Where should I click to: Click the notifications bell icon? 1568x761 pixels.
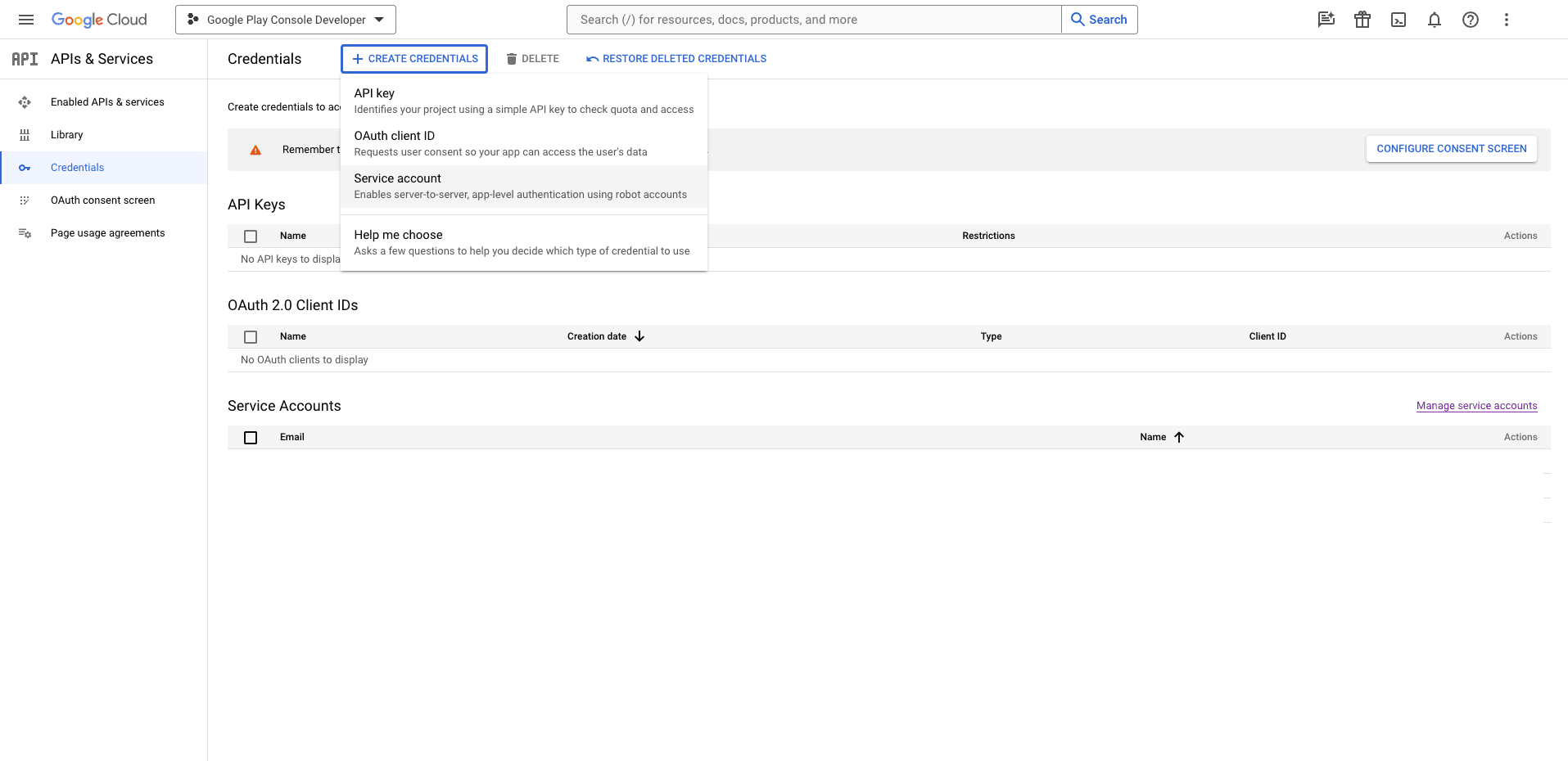pos(1434,20)
